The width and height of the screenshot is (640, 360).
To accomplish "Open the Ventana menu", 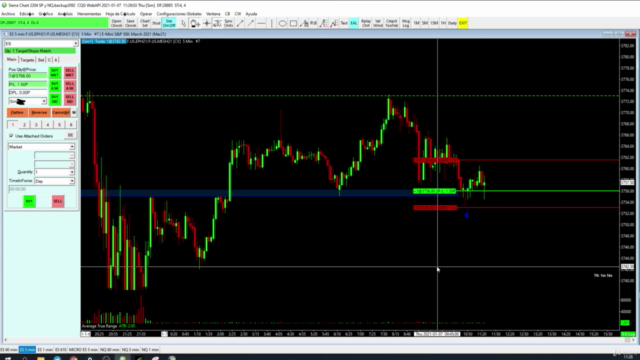I will point(213,14).
